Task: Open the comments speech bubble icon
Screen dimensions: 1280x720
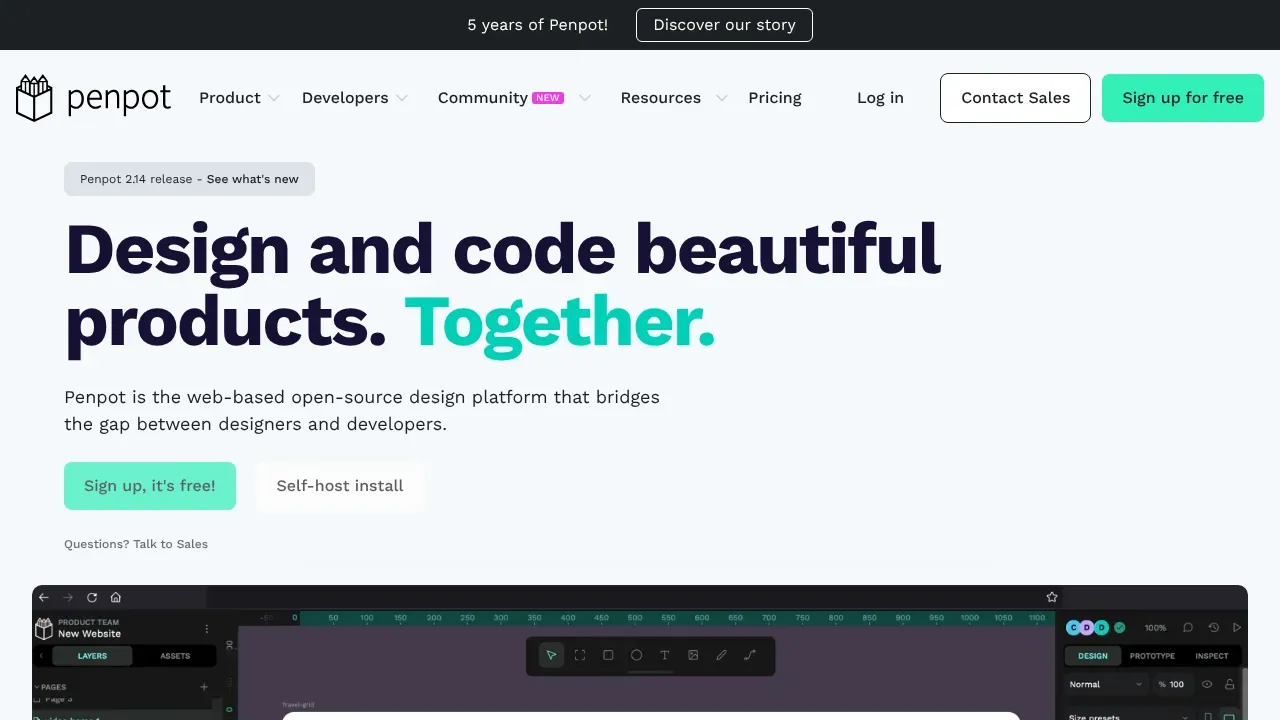Action: click(1188, 628)
